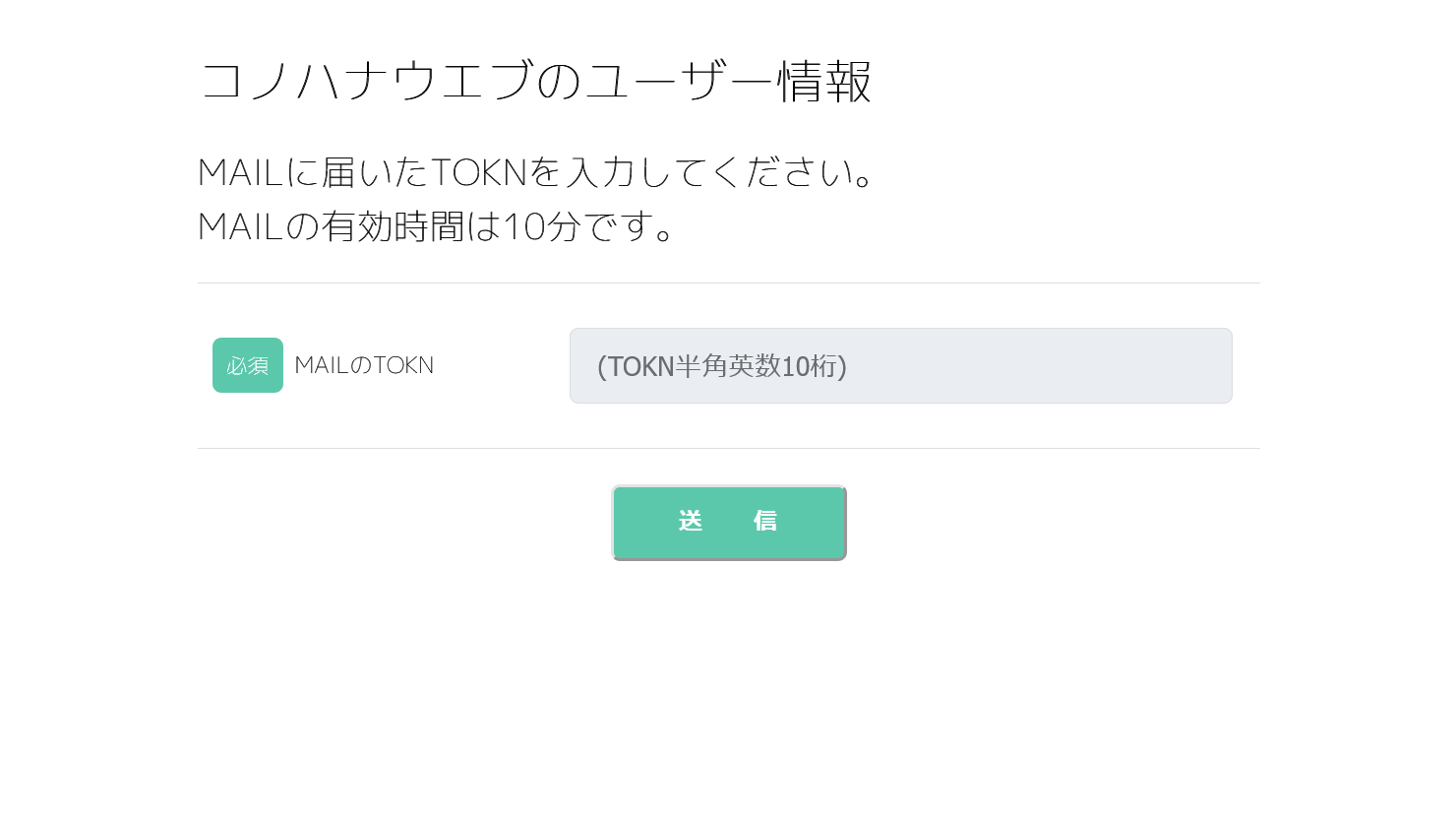Image resolution: width=1456 pixels, height=819 pixels.
Task: Click the 10分 text in the validity notice
Action: coord(542,226)
